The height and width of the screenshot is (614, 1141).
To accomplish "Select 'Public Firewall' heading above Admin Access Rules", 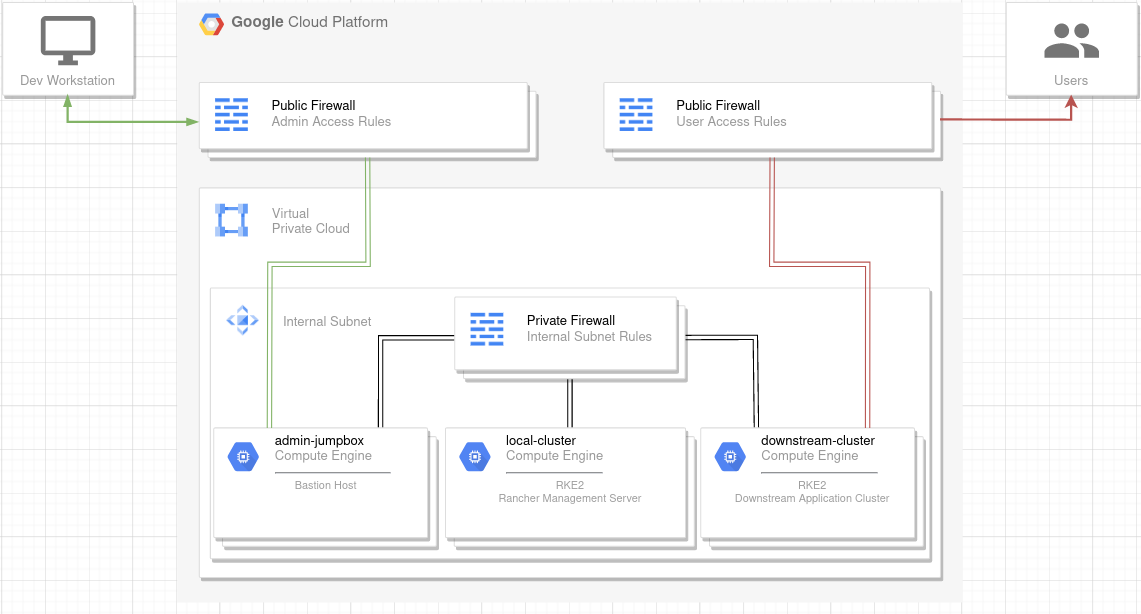I will [314, 105].
